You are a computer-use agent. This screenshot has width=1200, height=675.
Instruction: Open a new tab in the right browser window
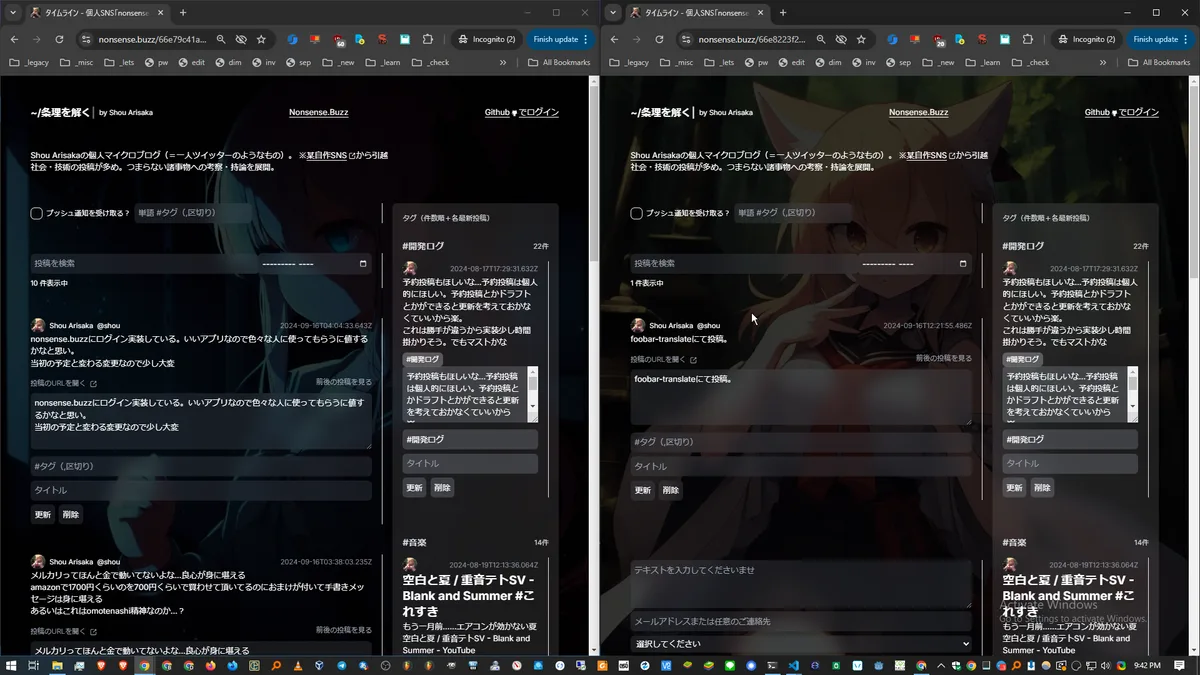(x=783, y=13)
